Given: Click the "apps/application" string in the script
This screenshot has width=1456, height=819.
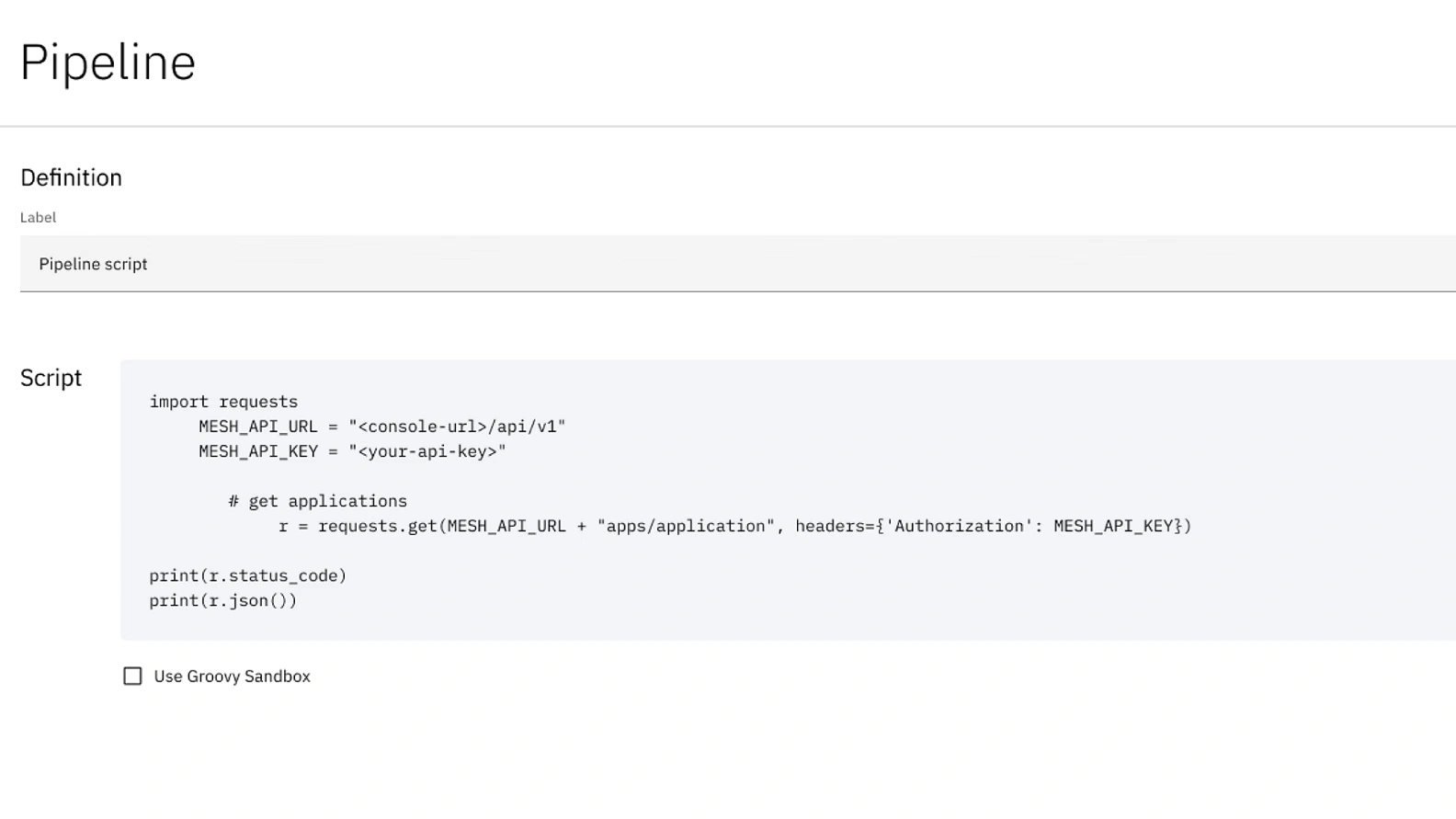Looking at the screenshot, I should tap(686, 526).
